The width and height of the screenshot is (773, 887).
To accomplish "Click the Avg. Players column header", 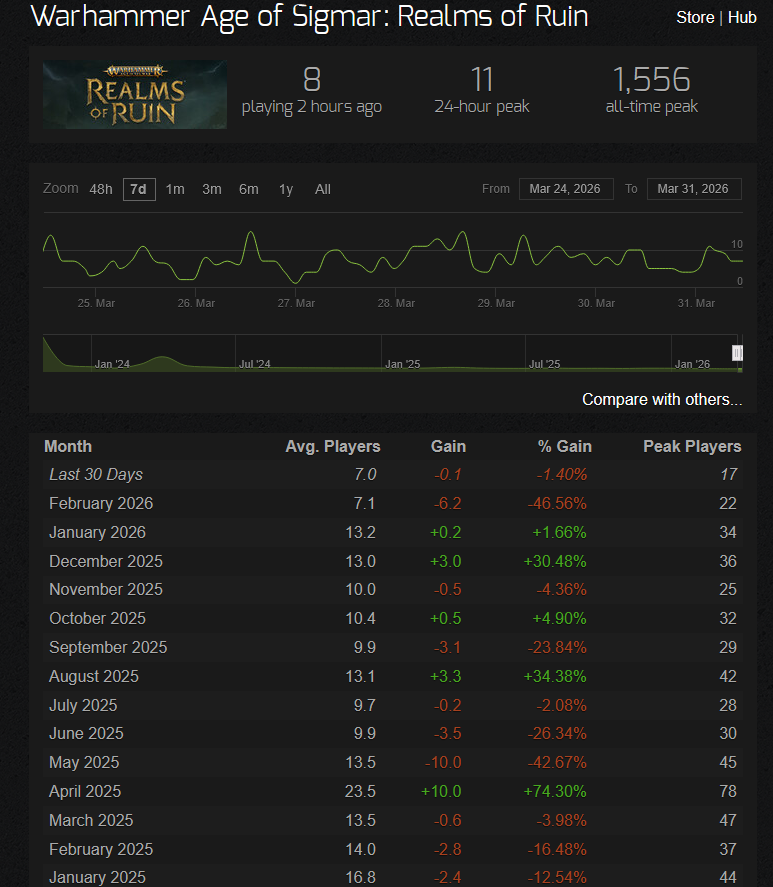I will point(333,446).
